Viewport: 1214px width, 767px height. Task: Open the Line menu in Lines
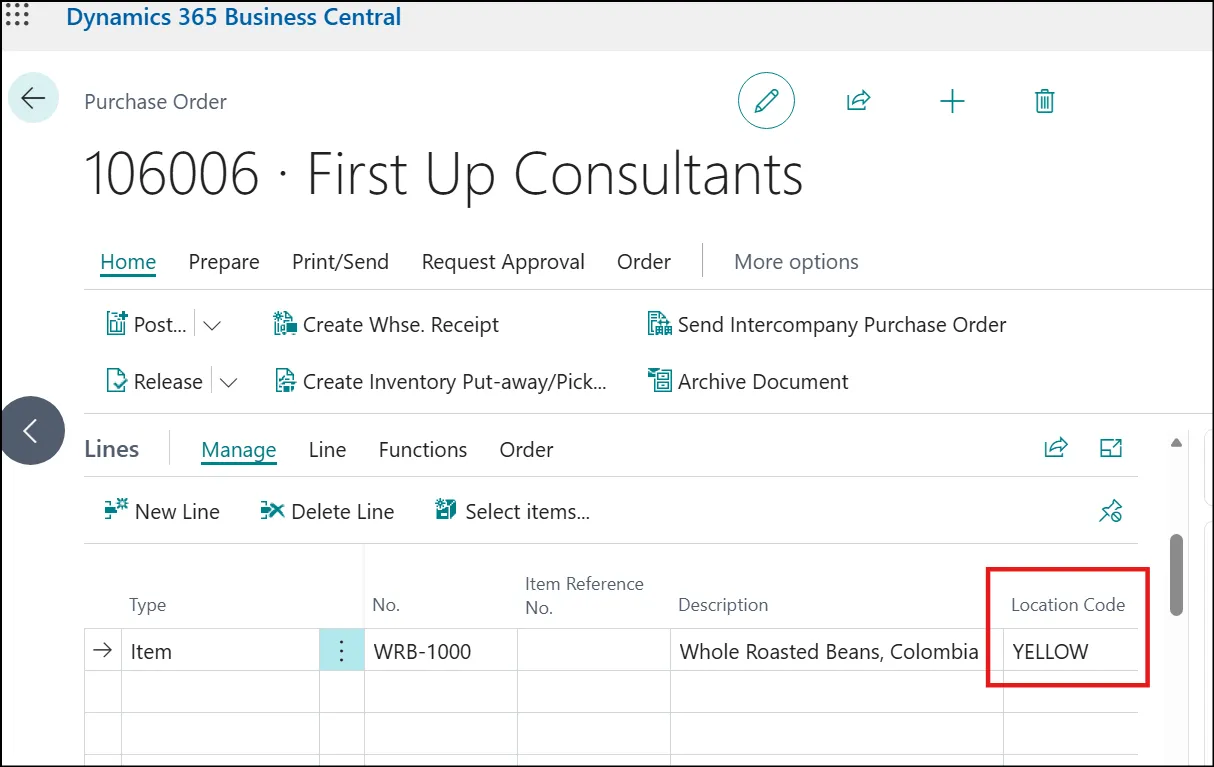click(x=327, y=450)
